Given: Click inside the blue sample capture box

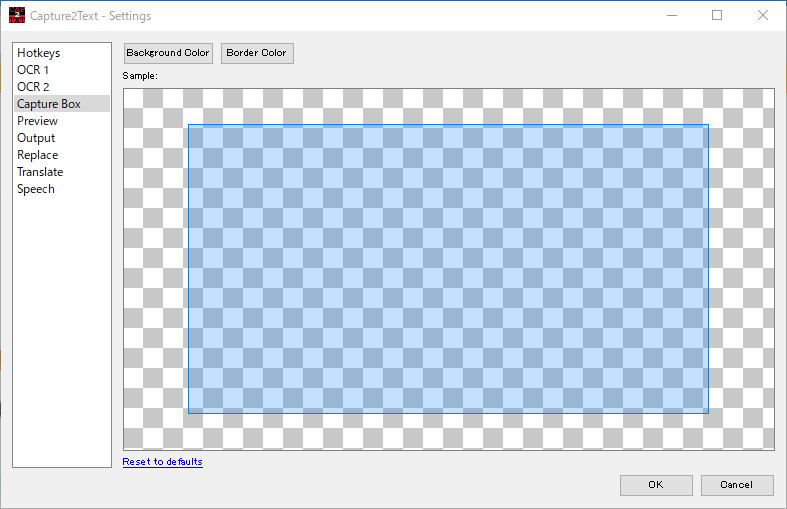Looking at the screenshot, I should 448,268.
